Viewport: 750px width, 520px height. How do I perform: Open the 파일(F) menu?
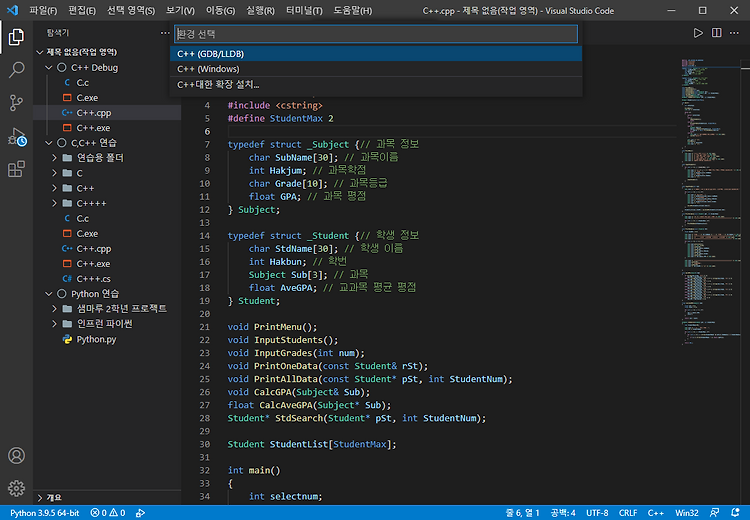click(43, 11)
